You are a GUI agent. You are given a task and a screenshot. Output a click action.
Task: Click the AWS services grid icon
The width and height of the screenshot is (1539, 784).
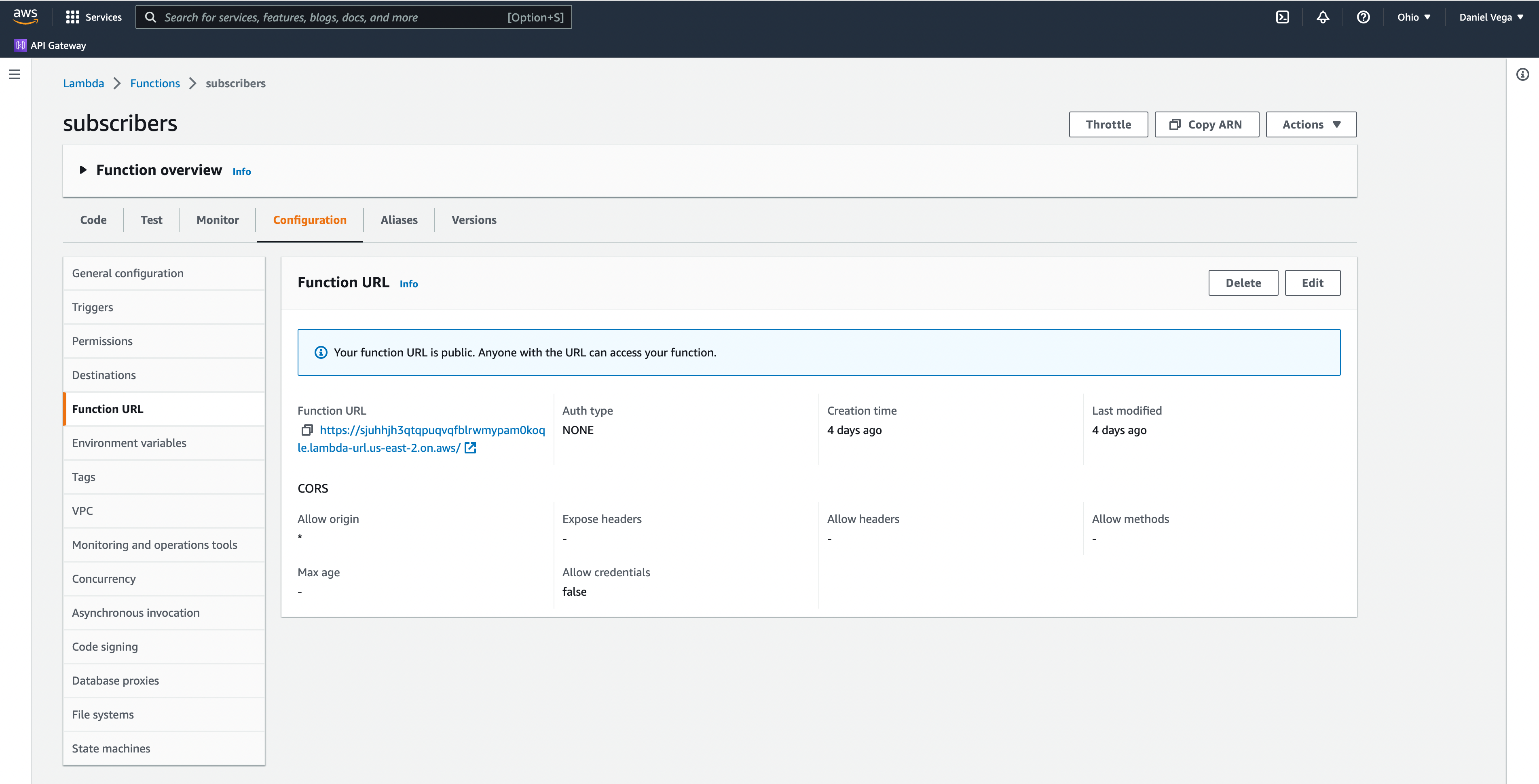[75, 16]
